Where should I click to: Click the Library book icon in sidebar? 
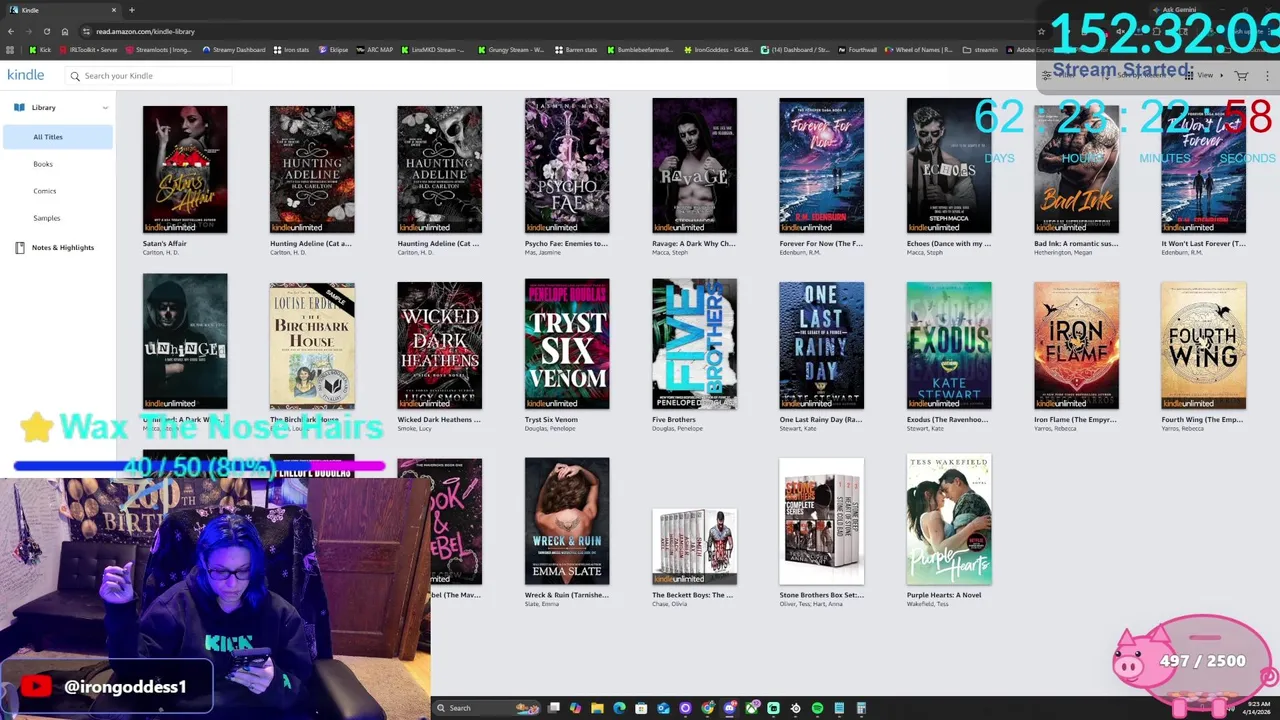[19, 107]
